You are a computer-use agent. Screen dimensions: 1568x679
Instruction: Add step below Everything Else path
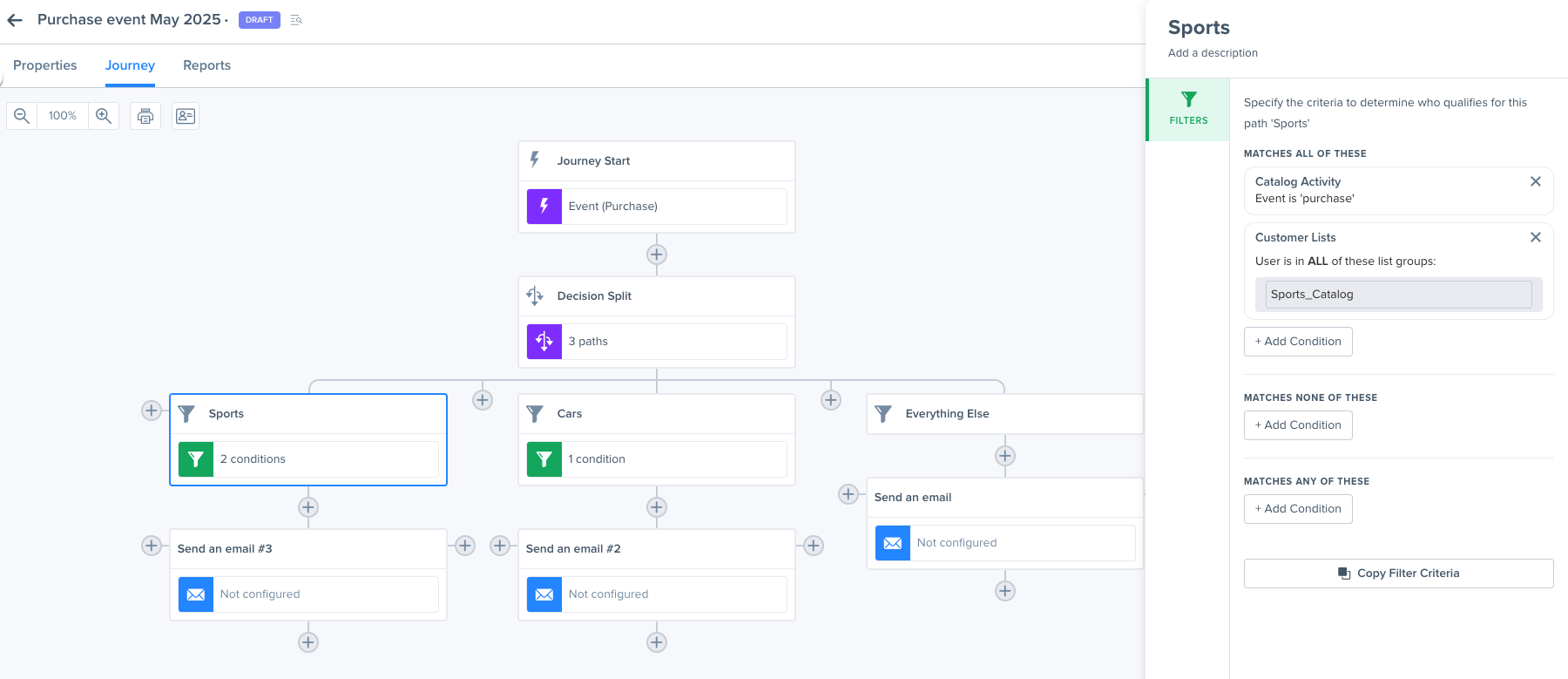[1005, 456]
